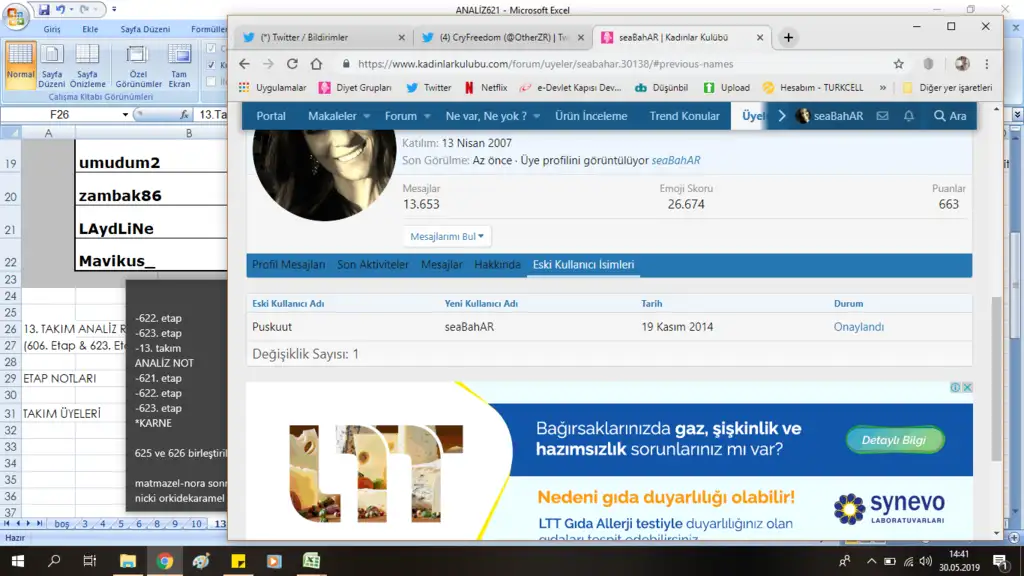Open File Explorer from taskbar
The image size is (1024, 576).
127,561
